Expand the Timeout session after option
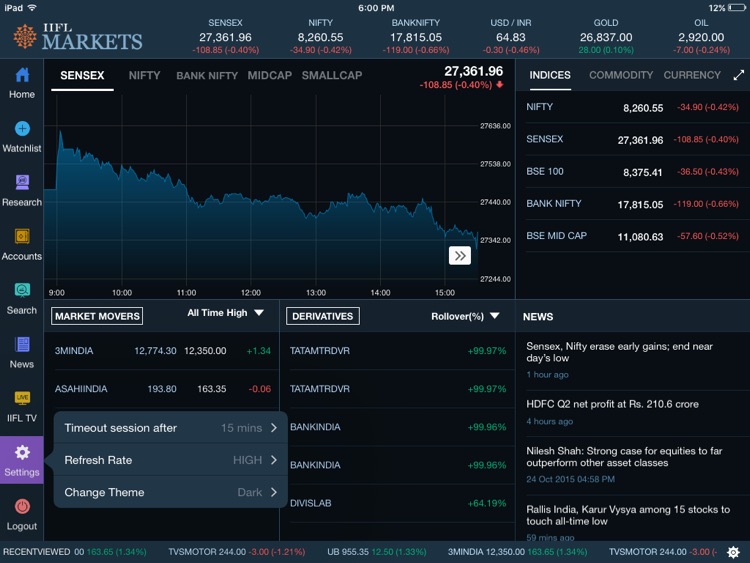The width and height of the screenshot is (750, 563). (x=170, y=428)
